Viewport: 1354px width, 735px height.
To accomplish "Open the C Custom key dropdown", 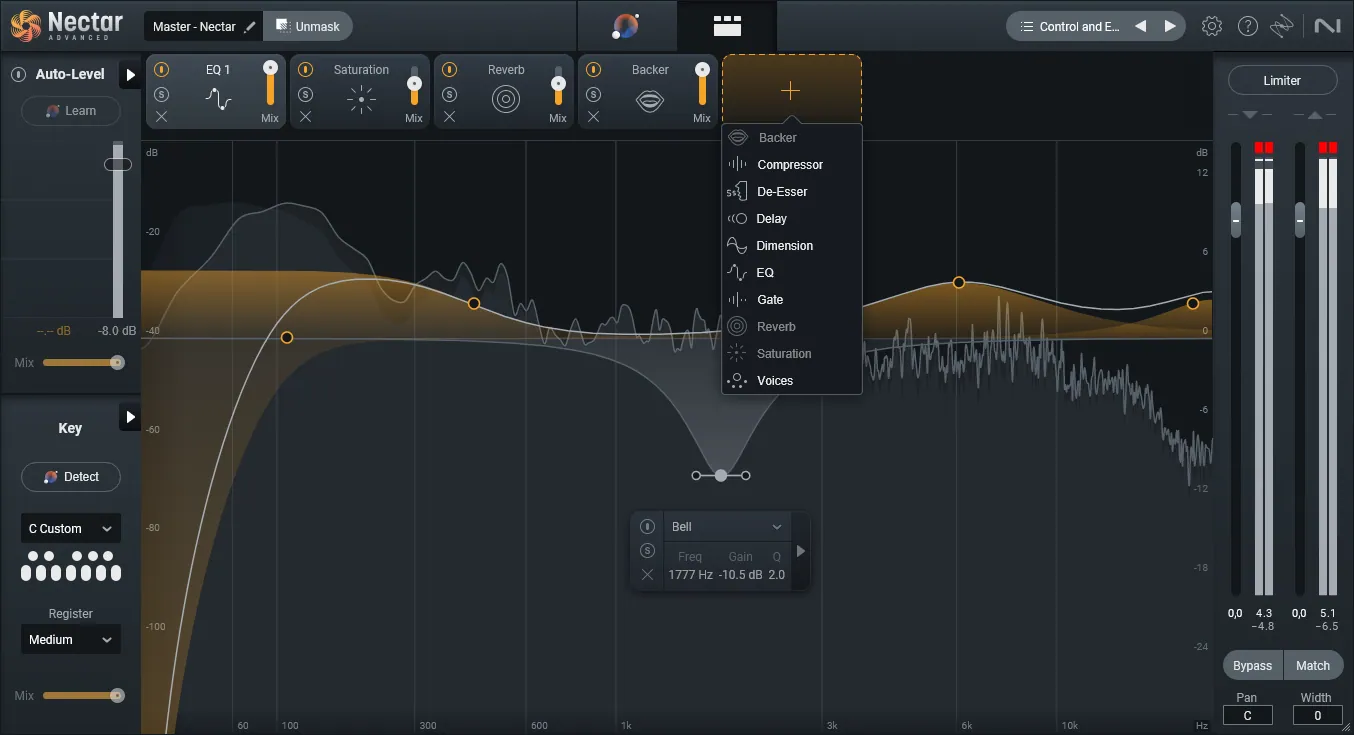I will (70, 528).
